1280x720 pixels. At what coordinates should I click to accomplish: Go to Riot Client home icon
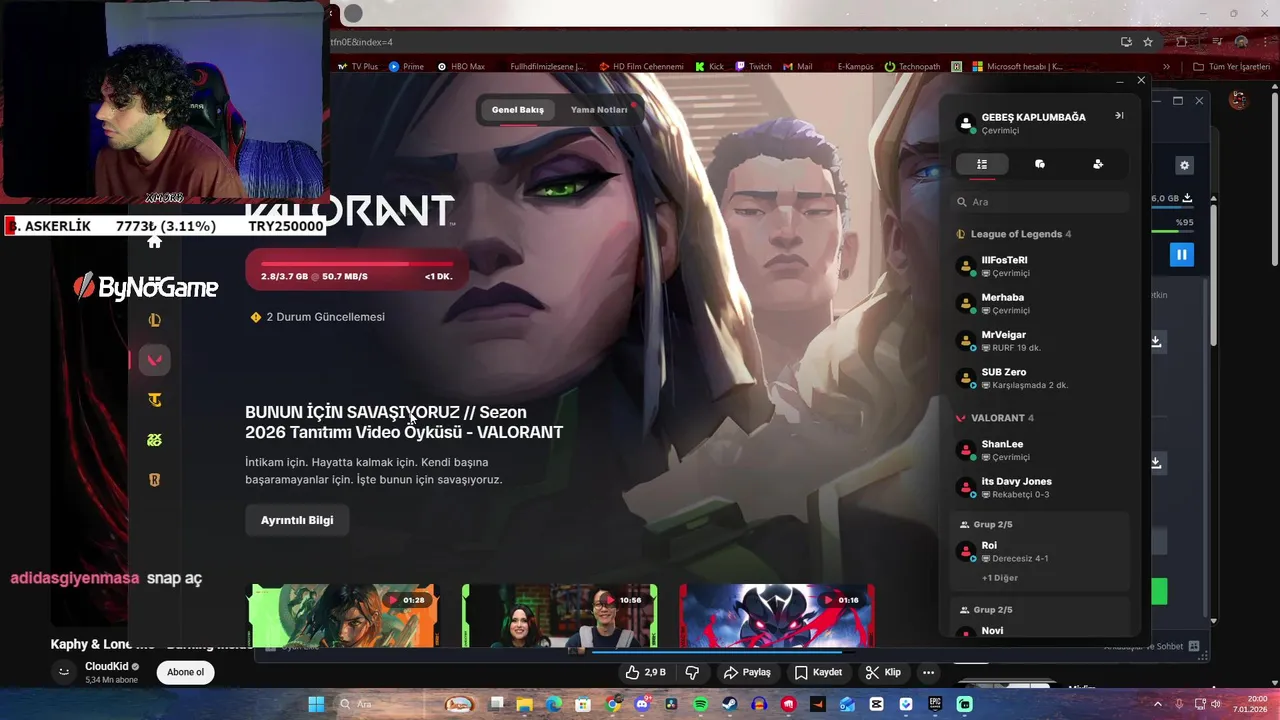pyautogui.click(x=154, y=242)
